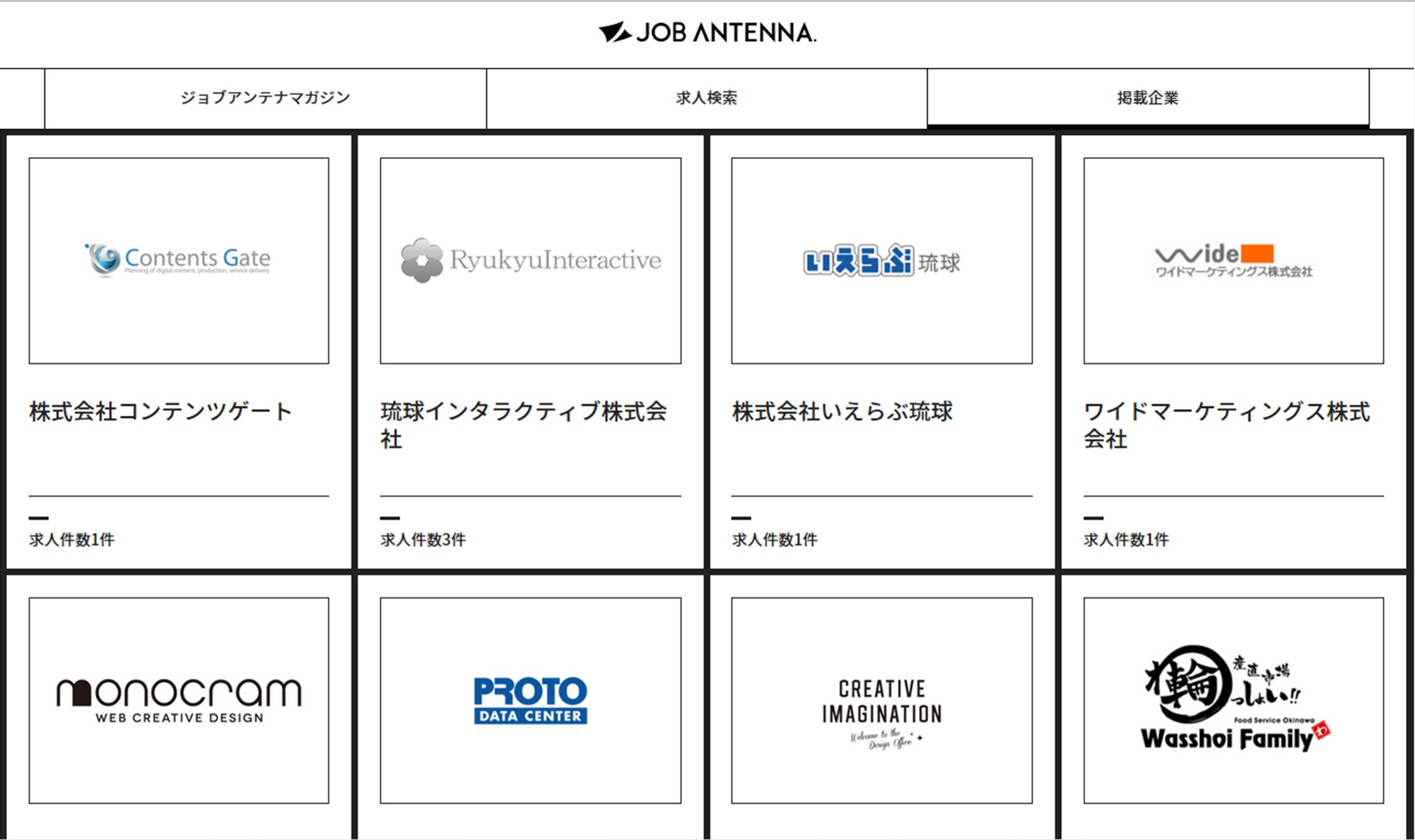Image resolution: width=1415 pixels, height=840 pixels.
Task: Click the PROTO Data Center logo
Action: pyautogui.click(x=530, y=700)
